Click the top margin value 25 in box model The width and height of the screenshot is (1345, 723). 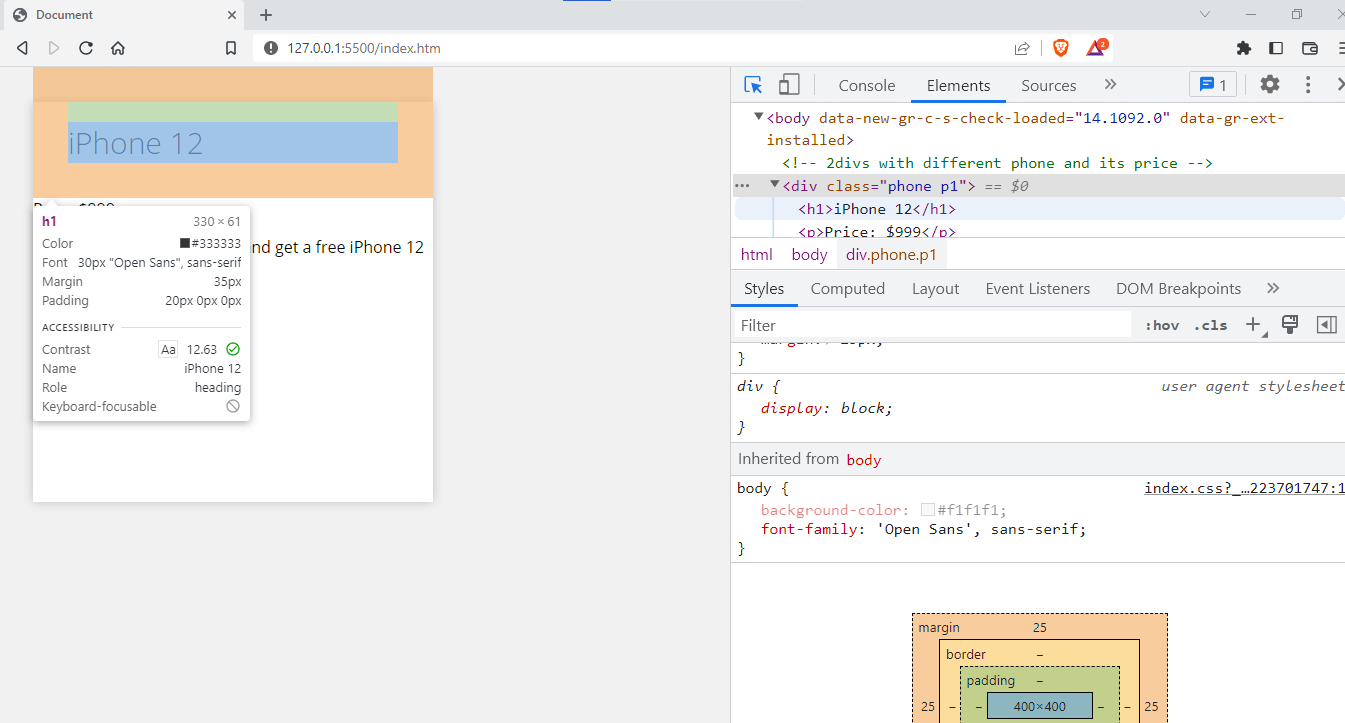click(1040, 627)
